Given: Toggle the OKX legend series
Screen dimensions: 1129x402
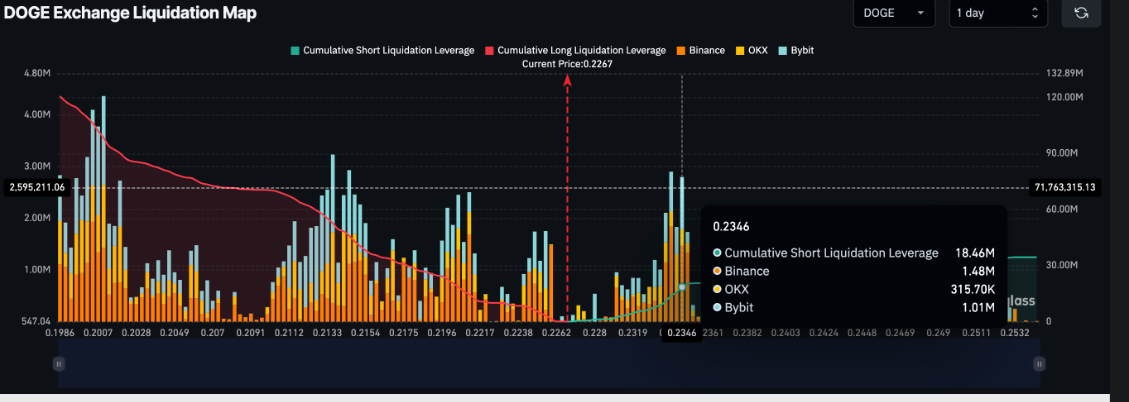Looking at the screenshot, I should (x=752, y=50).
